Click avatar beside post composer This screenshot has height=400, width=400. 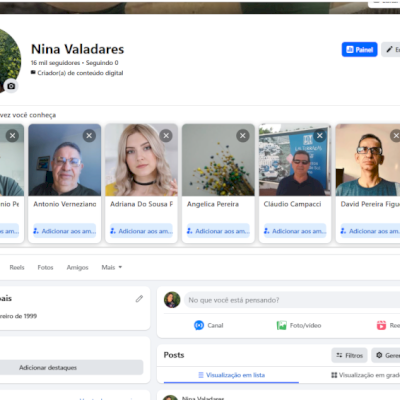(172, 300)
